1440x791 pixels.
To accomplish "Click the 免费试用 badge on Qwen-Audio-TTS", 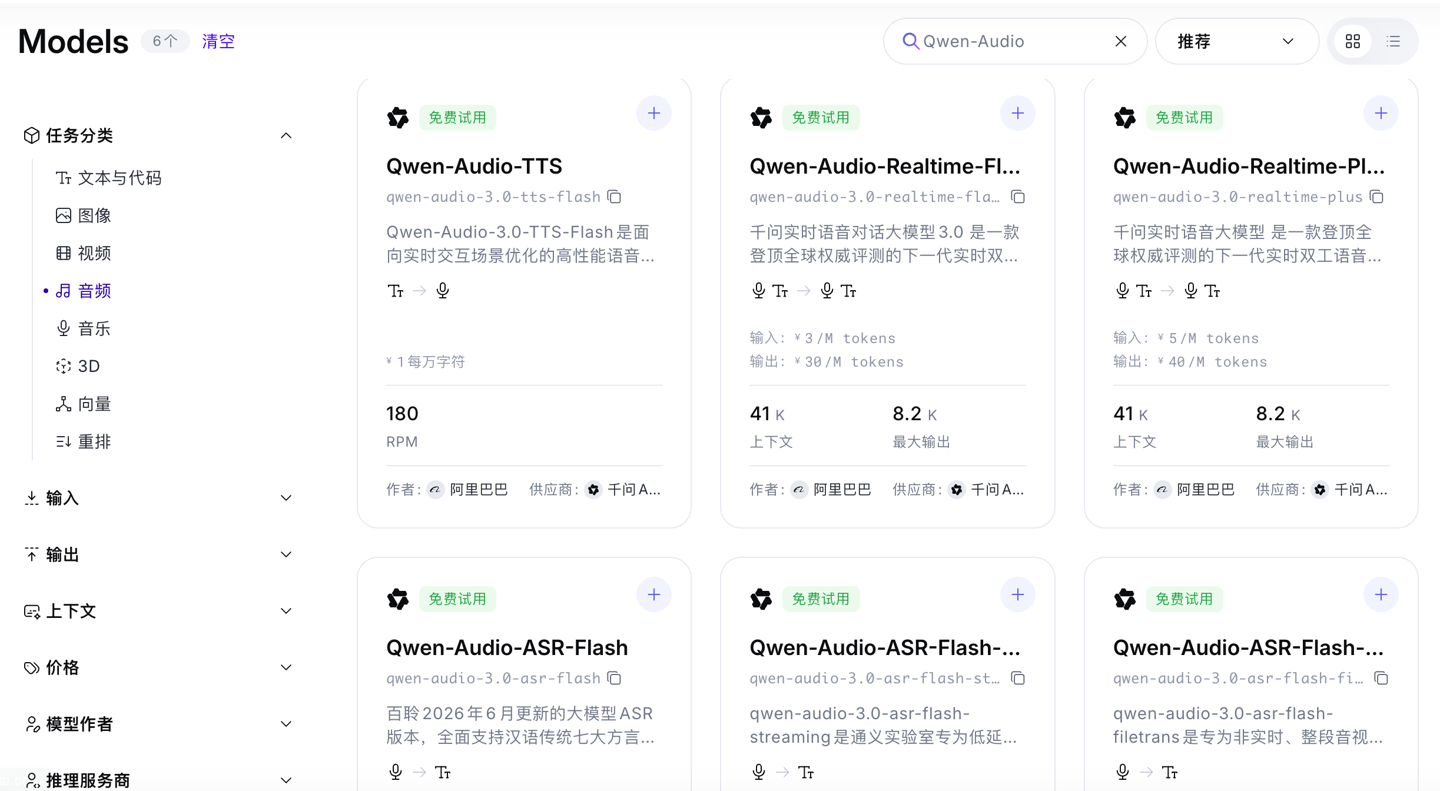I will pyautogui.click(x=457, y=118).
